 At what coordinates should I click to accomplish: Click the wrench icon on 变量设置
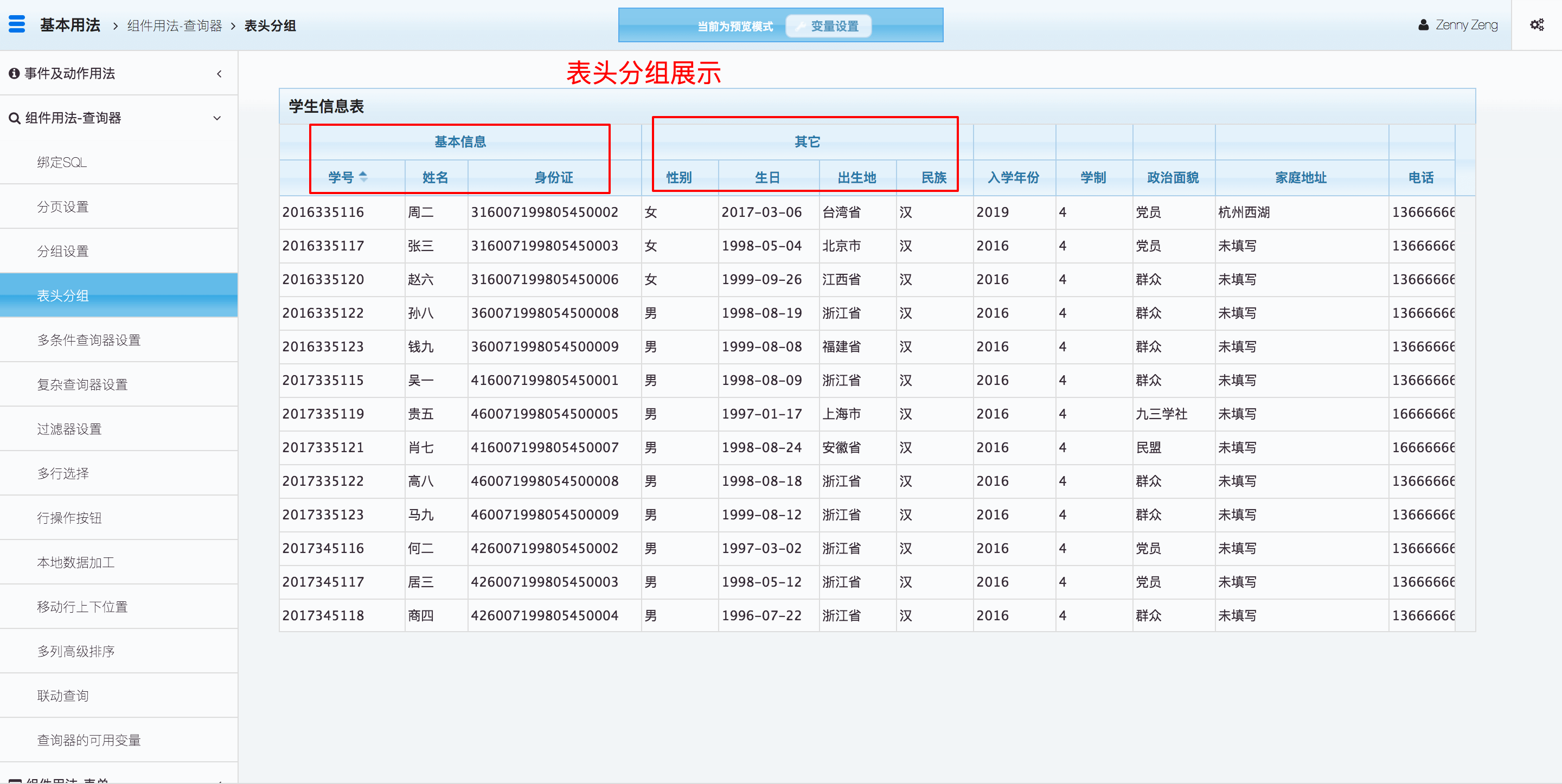(801, 26)
